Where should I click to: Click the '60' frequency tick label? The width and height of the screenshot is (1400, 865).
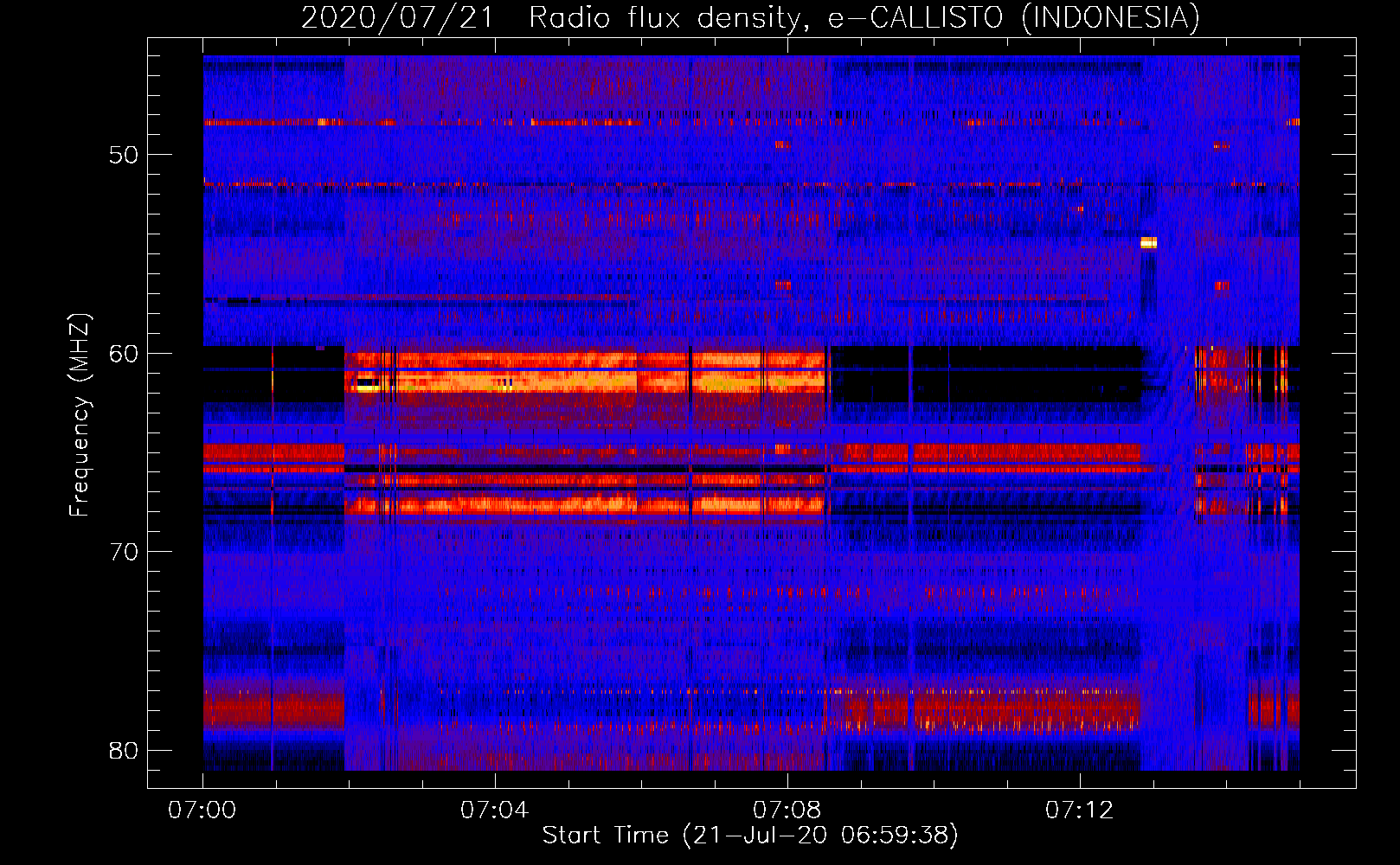[x=125, y=353]
